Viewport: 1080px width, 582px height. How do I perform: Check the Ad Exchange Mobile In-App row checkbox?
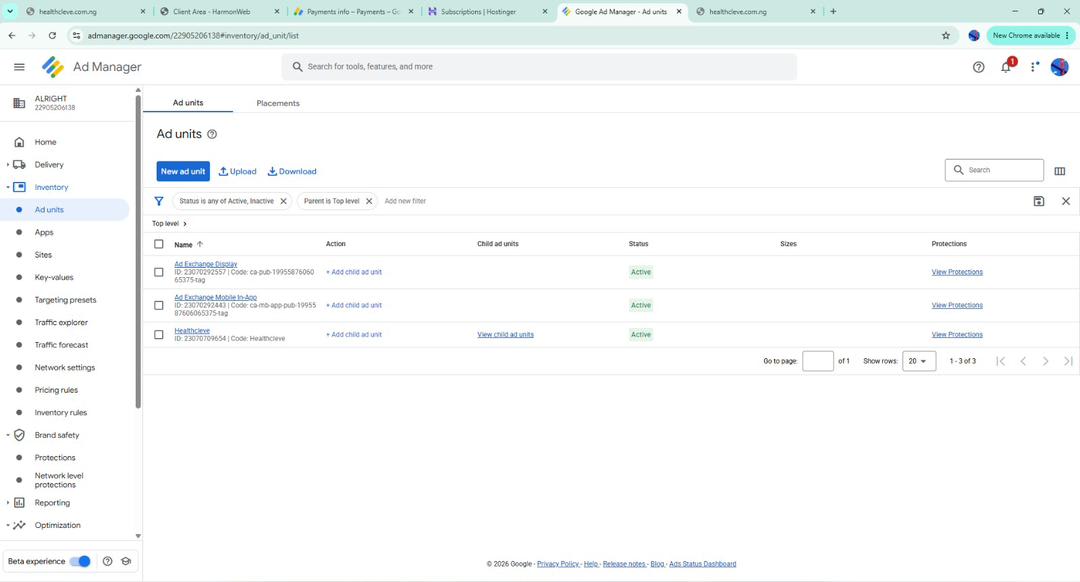click(159, 305)
